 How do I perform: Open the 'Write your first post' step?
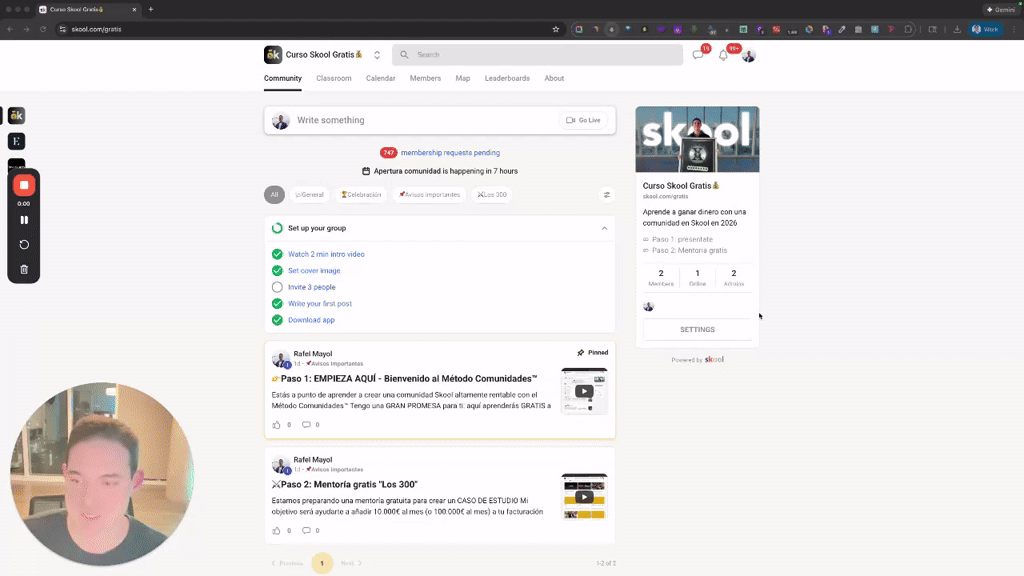[x=320, y=304]
